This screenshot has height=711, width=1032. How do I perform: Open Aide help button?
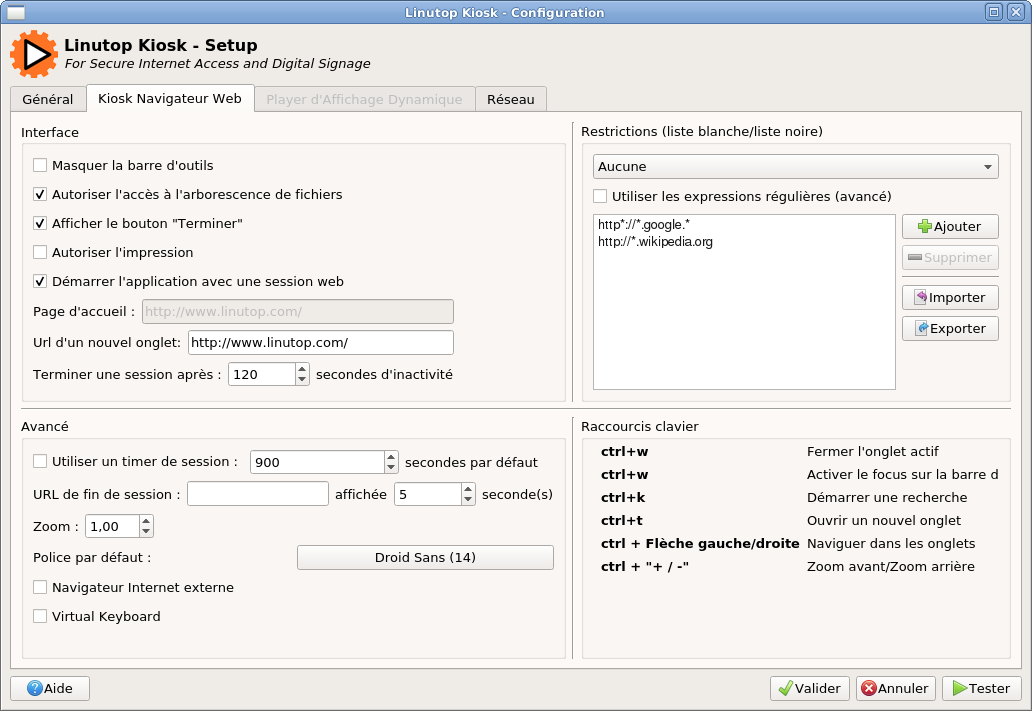coord(50,688)
